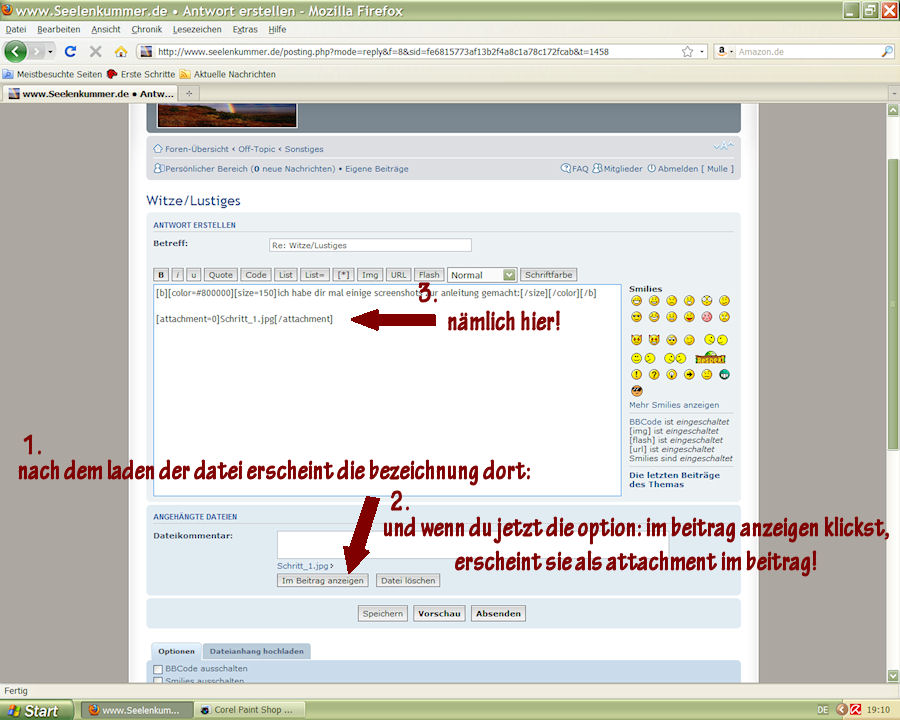Click the Mehr Smilies anzeigen link

[673, 405]
